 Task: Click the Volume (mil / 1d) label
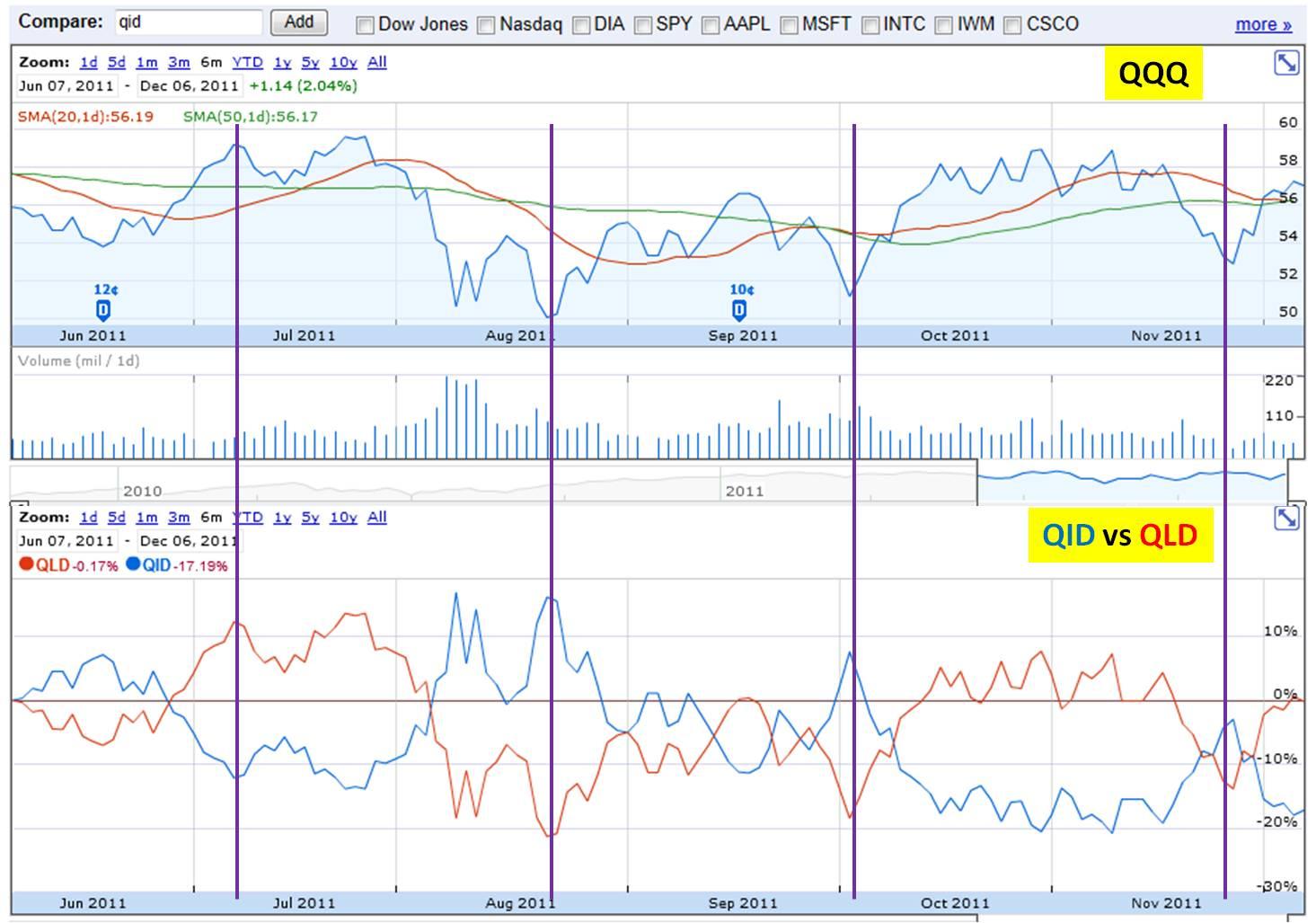78,360
